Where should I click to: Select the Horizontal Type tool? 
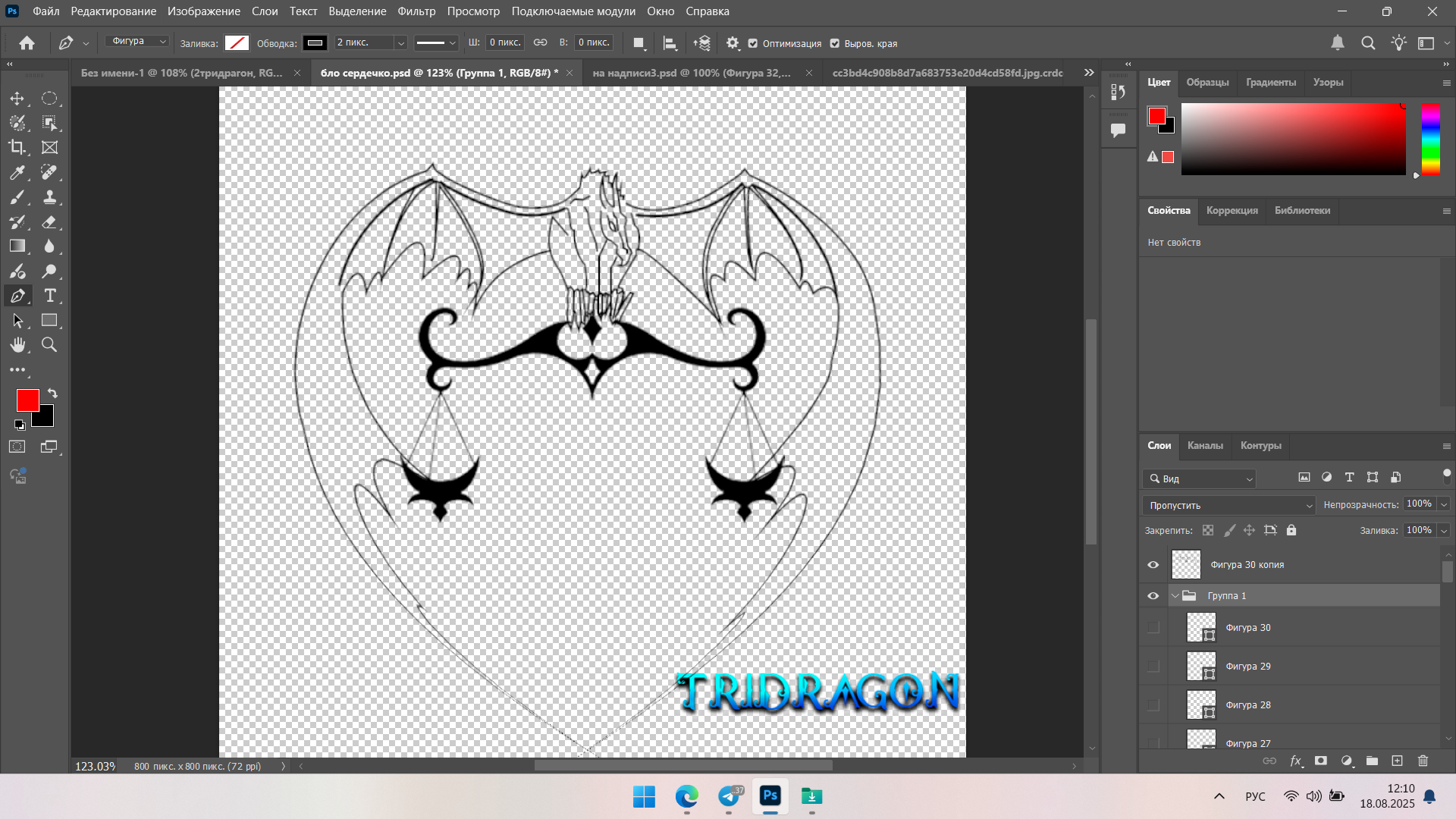(49, 296)
